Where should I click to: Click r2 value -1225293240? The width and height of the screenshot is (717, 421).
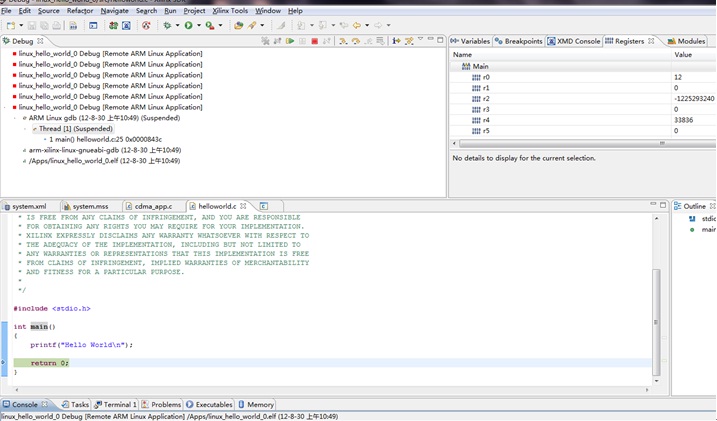pos(694,99)
